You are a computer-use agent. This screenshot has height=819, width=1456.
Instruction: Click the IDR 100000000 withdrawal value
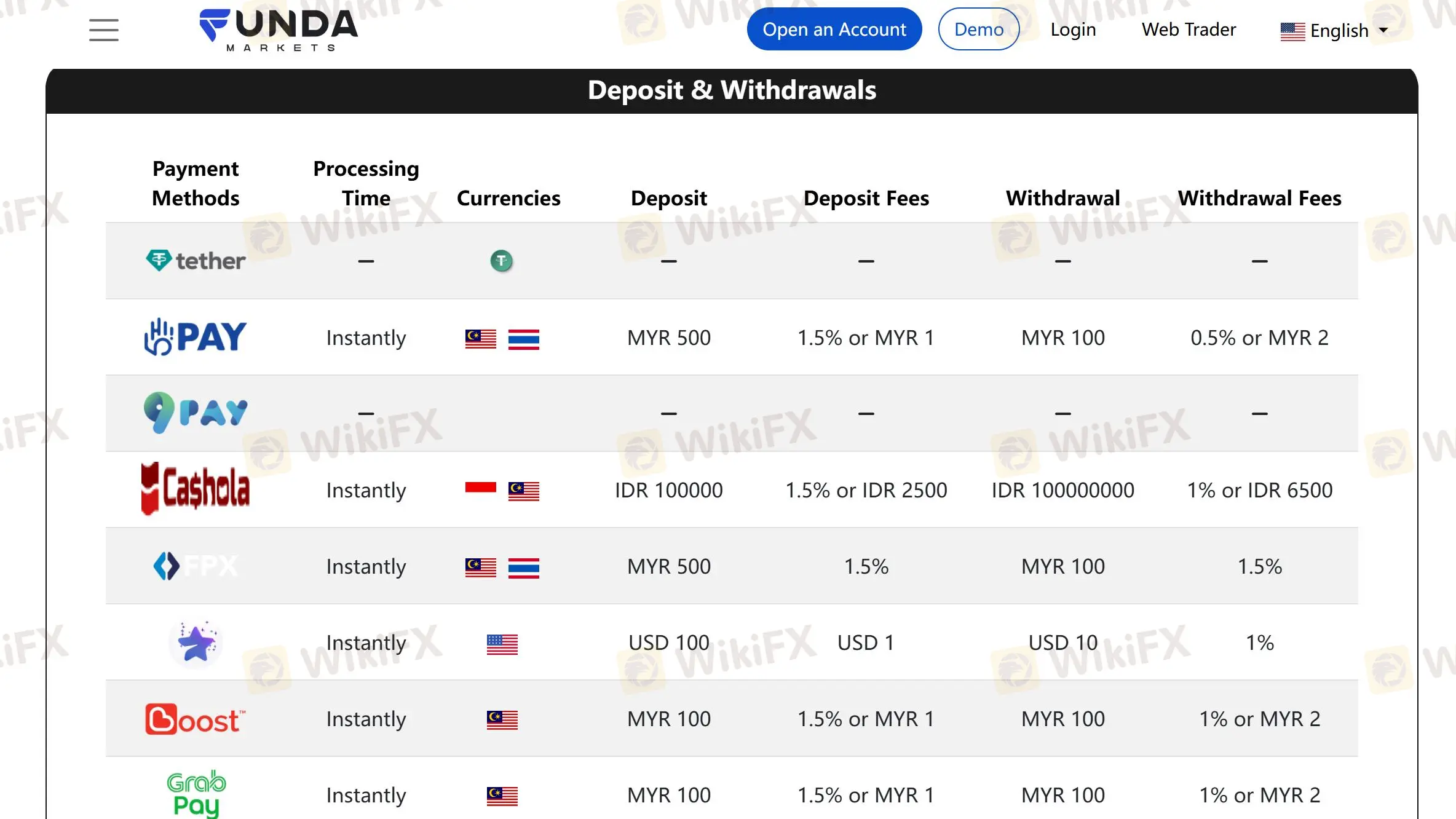point(1062,490)
